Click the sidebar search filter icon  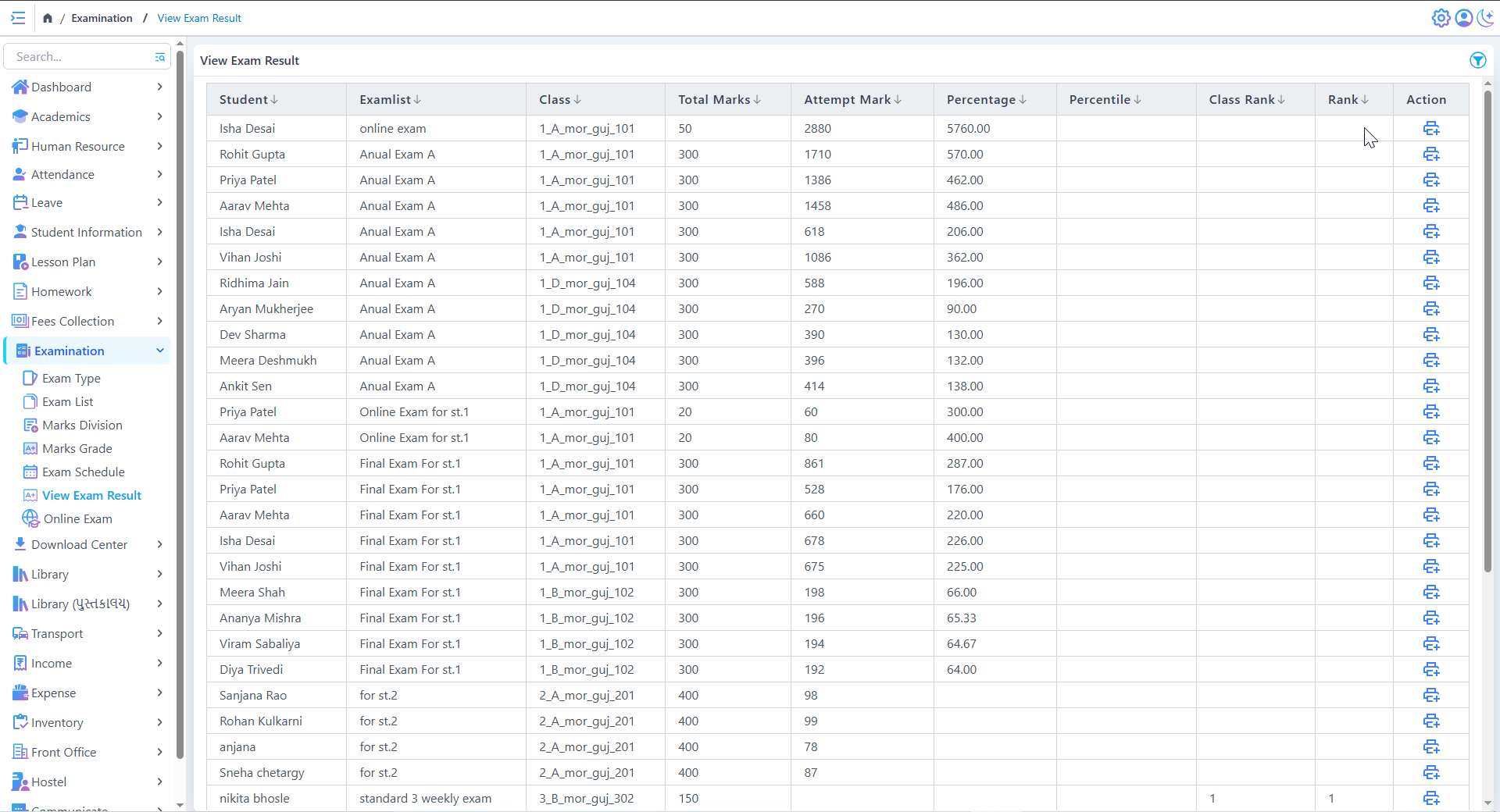tap(160, 57)
